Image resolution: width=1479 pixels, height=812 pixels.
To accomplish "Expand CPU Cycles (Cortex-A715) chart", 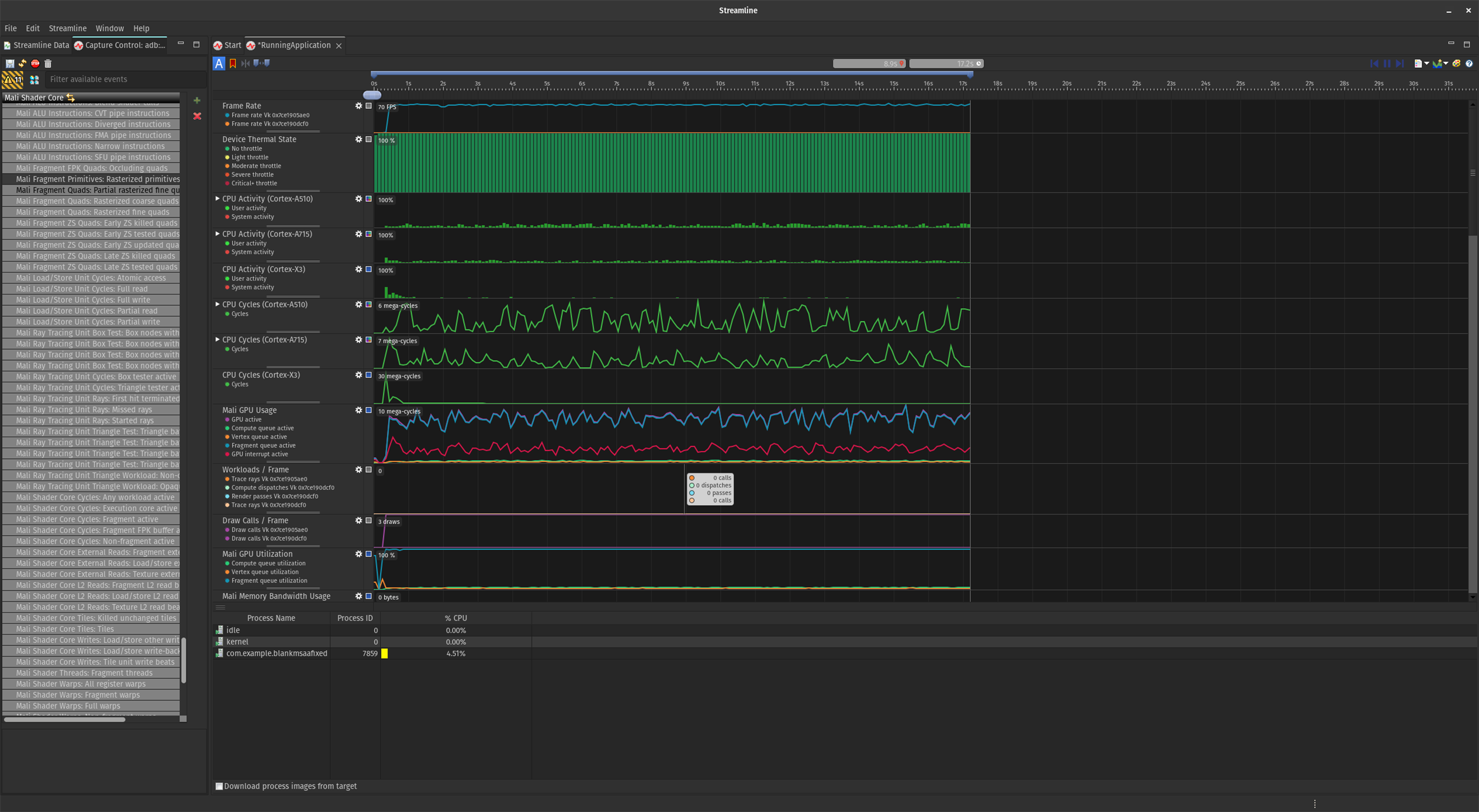I will point(217,340).
